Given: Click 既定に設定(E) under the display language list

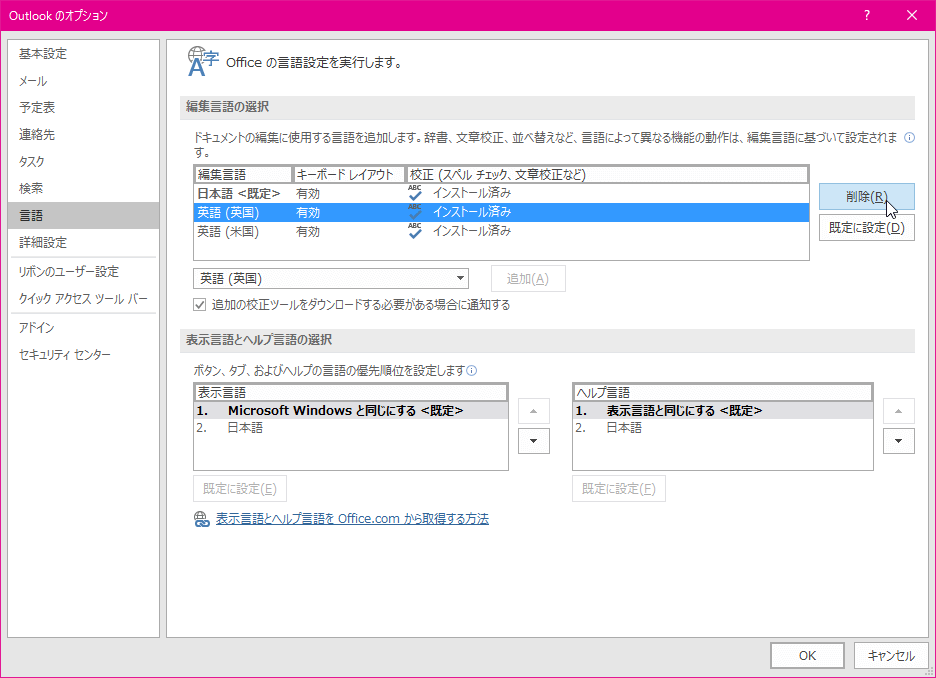Looking at the screenshot, I should [x=239, y=489].
